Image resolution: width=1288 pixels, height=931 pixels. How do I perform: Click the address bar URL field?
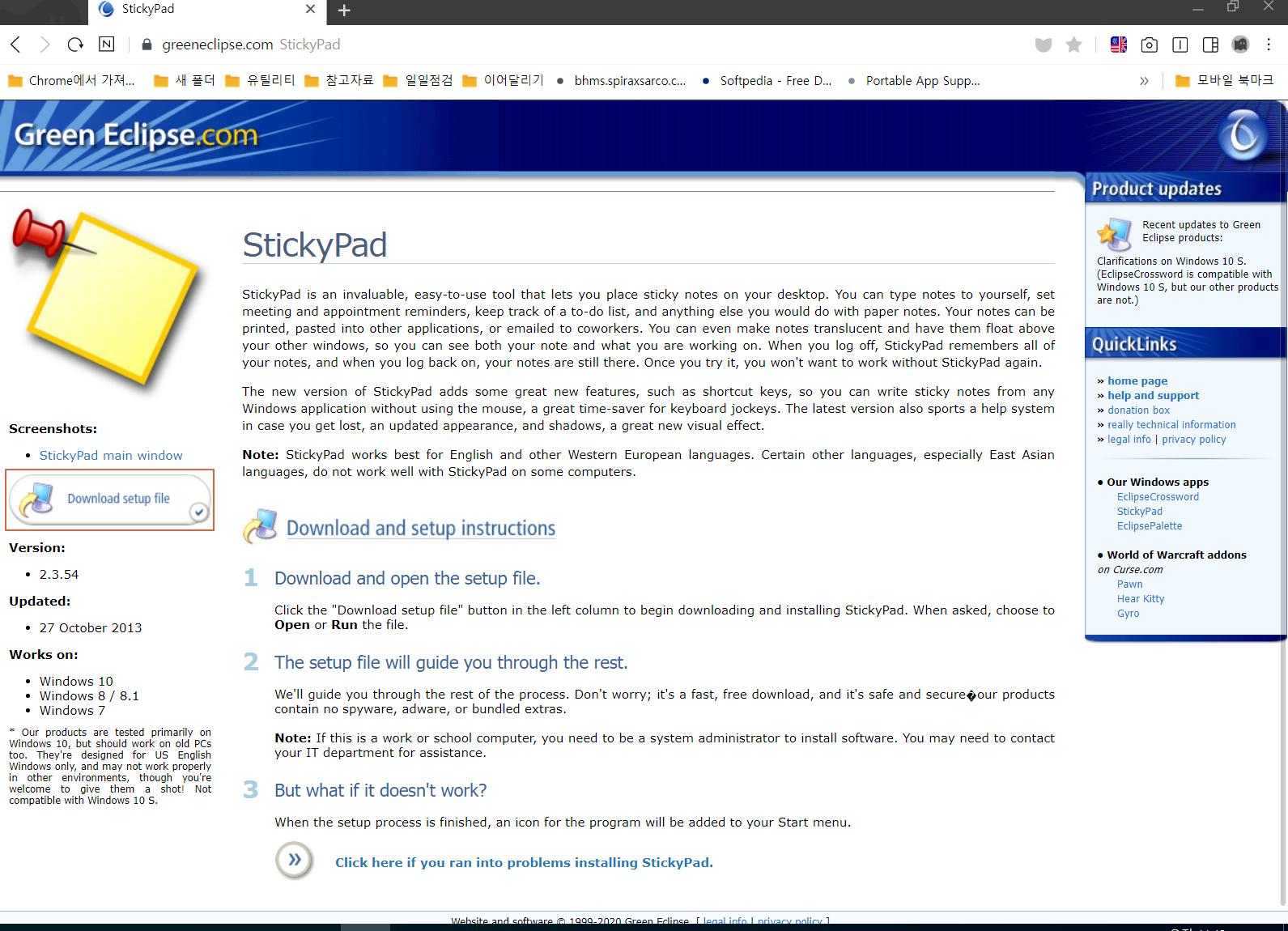coord(583,45)
